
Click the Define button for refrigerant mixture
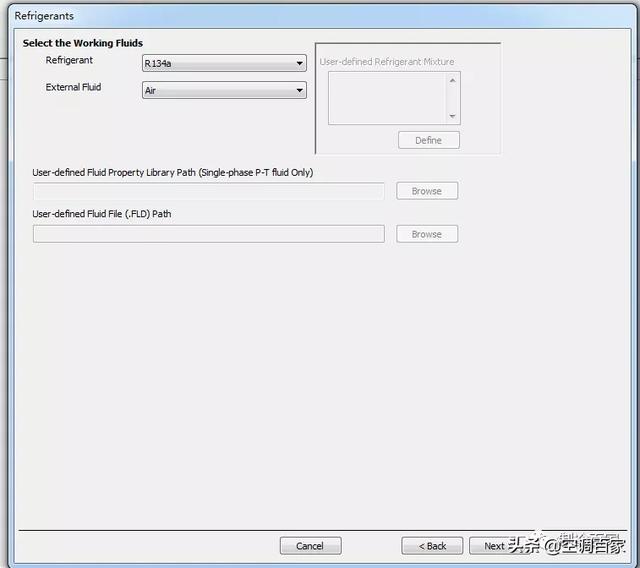428,140
